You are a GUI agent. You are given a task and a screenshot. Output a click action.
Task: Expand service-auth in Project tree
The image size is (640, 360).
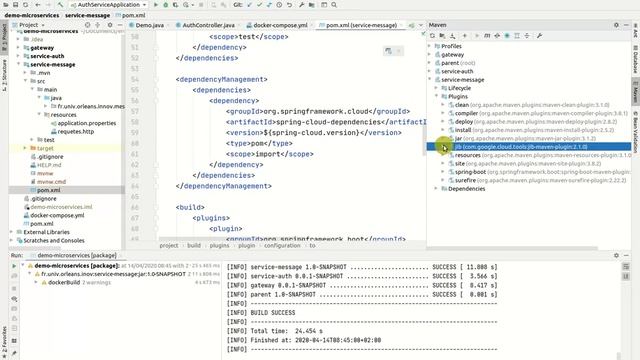tap(18, 56)
